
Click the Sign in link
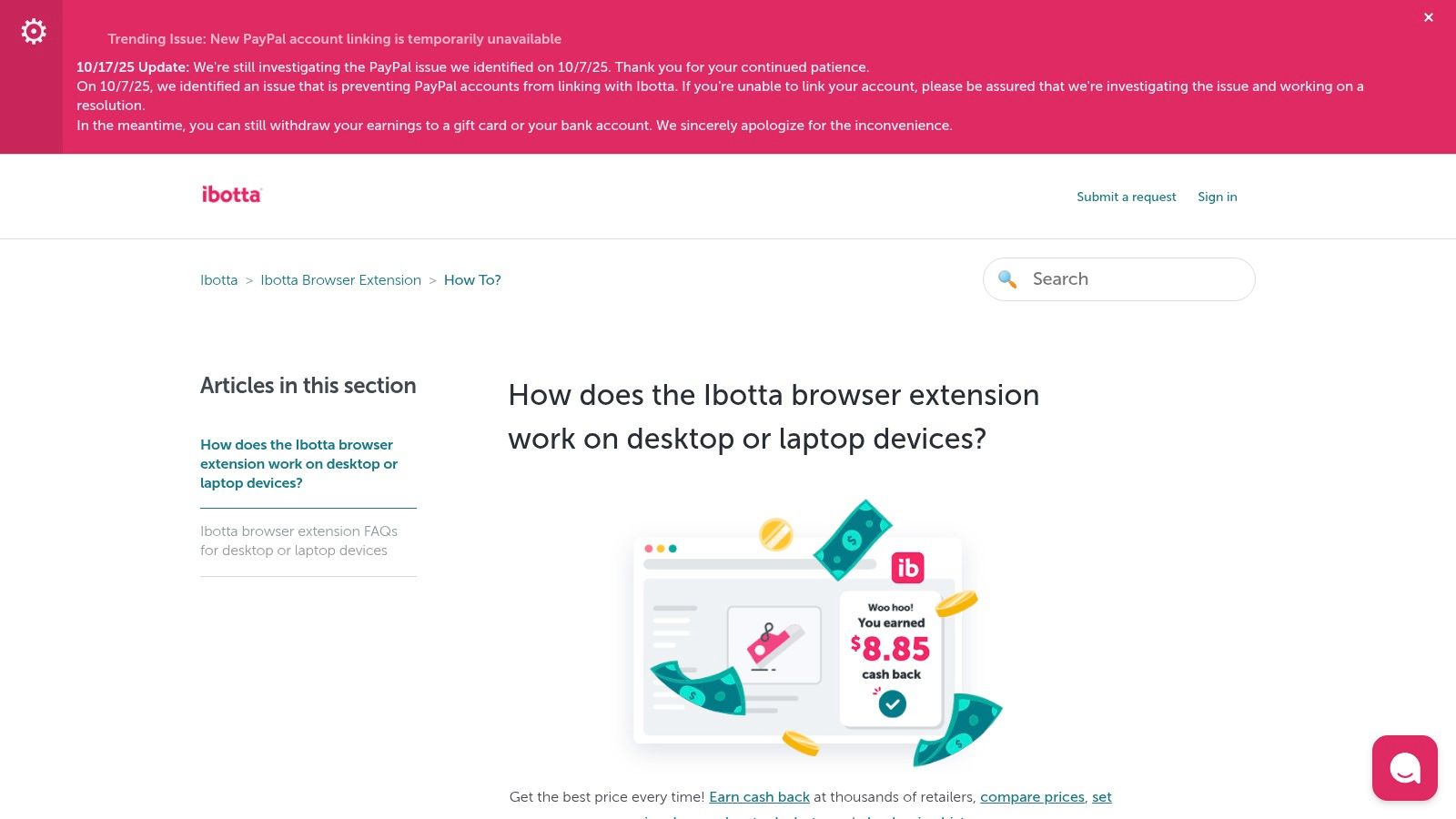(x=1217, y=197)
